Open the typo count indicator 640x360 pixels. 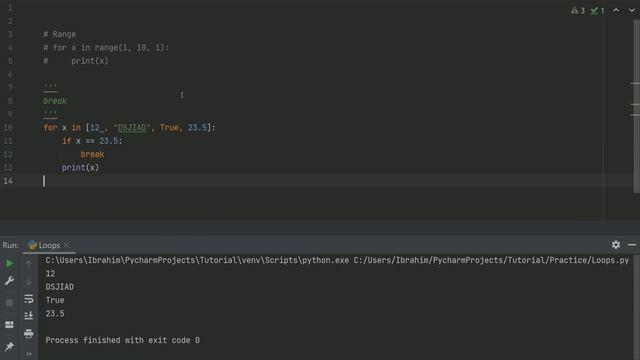[x=598, y=11]
